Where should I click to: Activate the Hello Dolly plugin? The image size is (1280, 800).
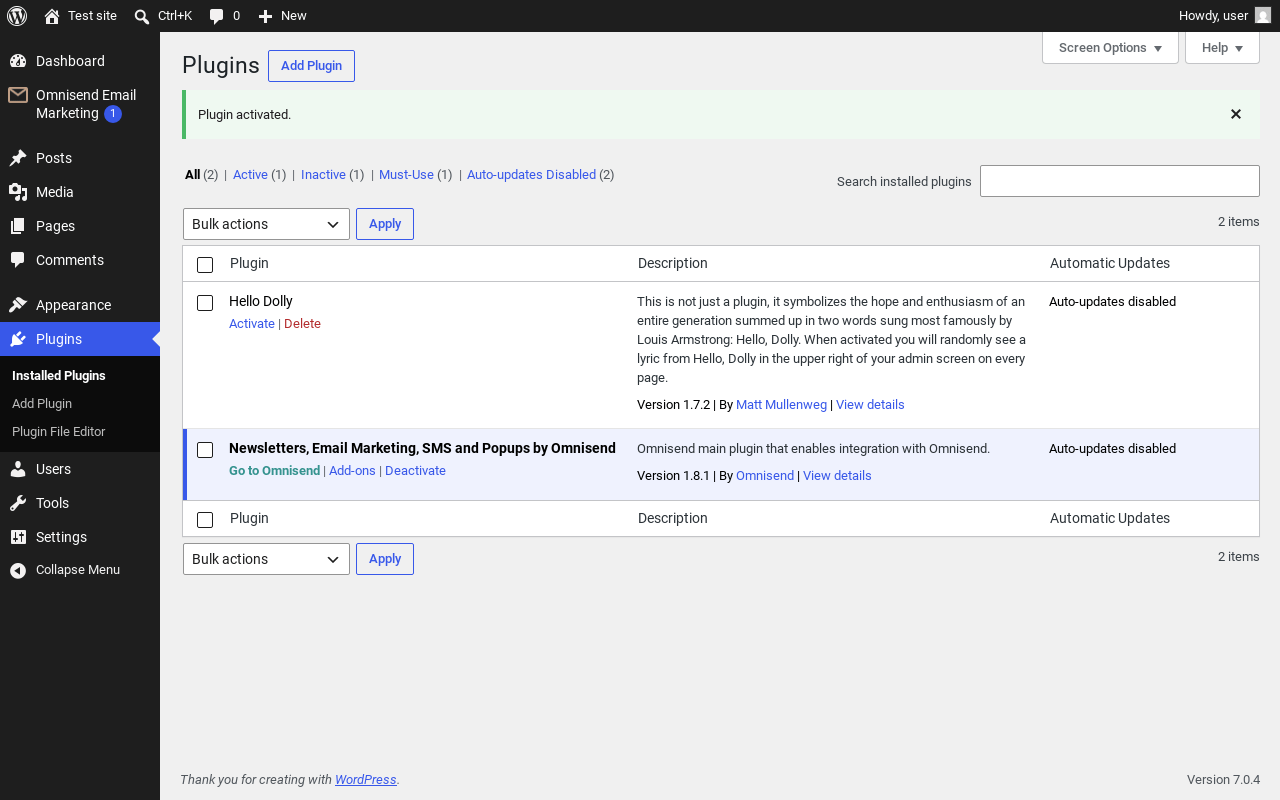click(252, 324)
